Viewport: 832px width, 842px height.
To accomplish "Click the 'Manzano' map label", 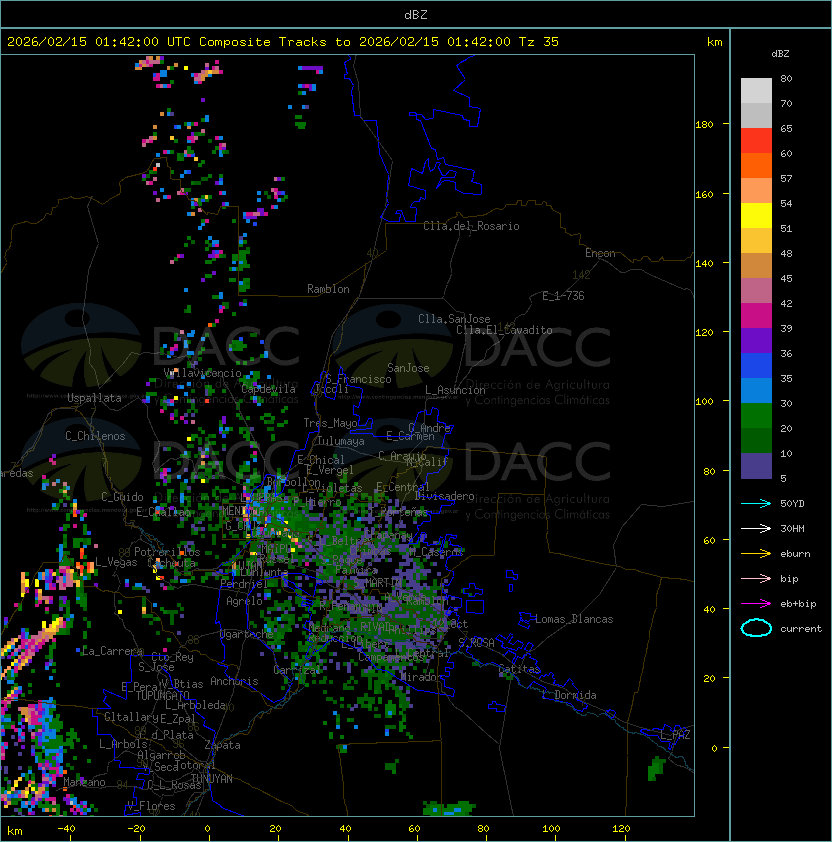I will 84,782.
